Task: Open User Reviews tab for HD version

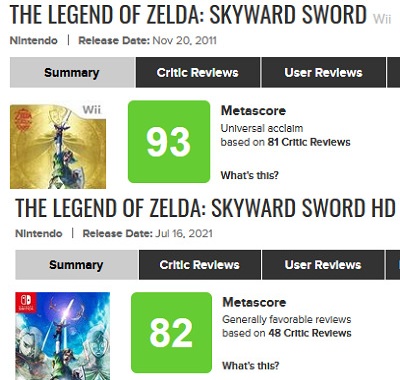Action: (x=323, y=265)
